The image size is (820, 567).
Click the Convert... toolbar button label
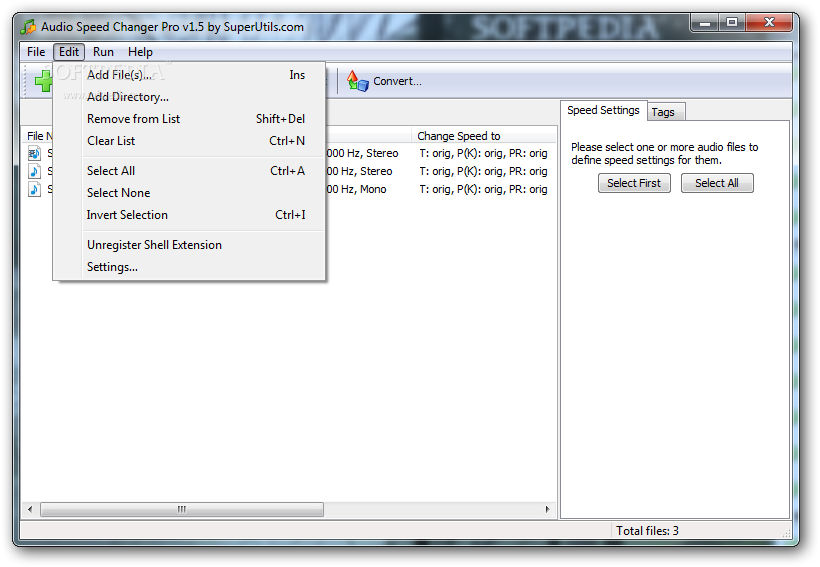pos(397,81)
